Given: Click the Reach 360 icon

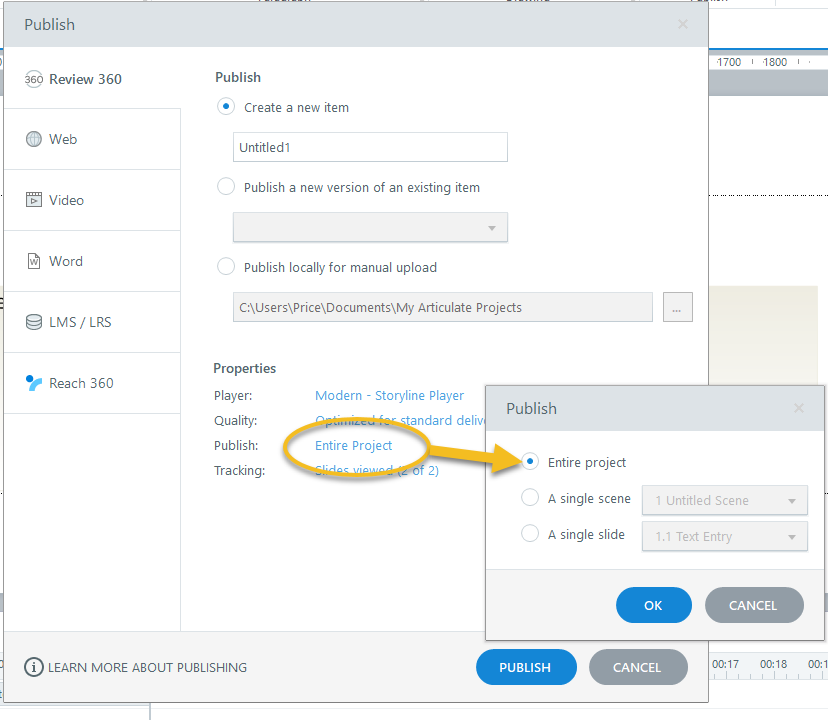Looking at the screenshot, I should 34,383.
